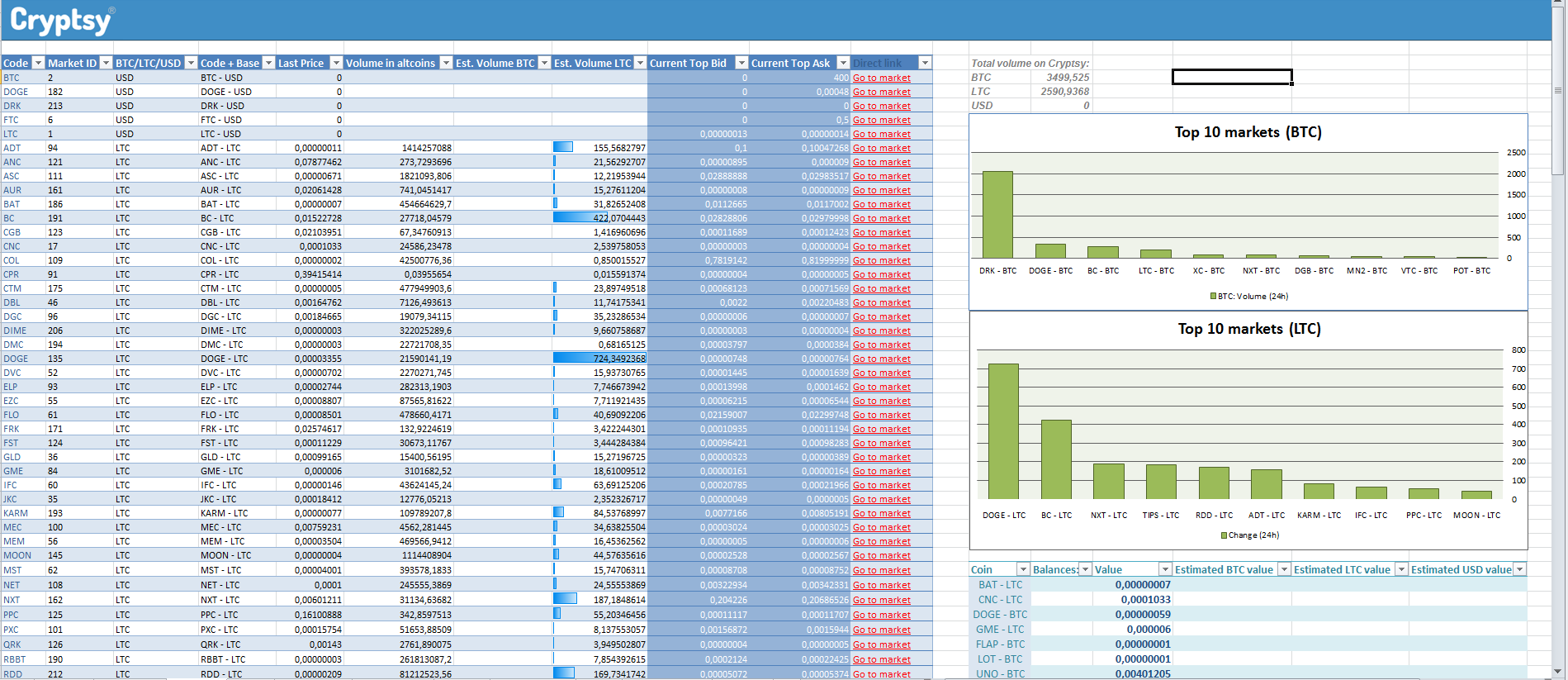Select the empty outlined cell near total volume
This screenshot has height=680, width=1568.
coord(1232,77)
